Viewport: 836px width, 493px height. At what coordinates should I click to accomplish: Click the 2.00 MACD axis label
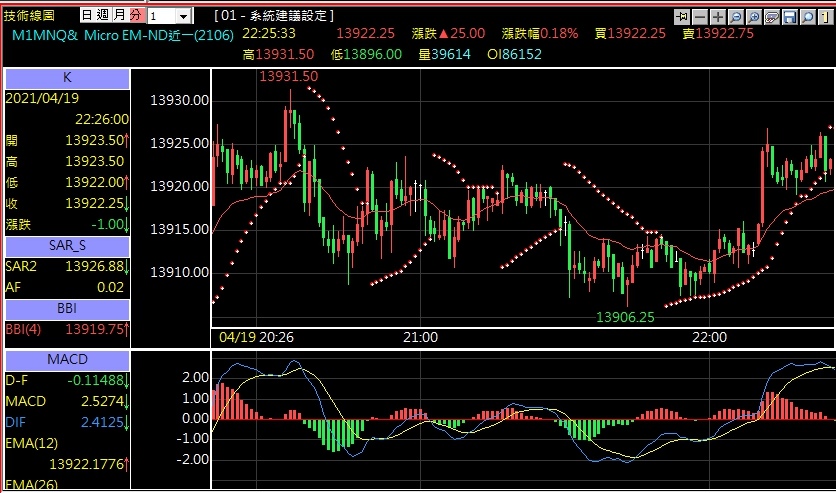pyautogui.click(x=196, y=377)
